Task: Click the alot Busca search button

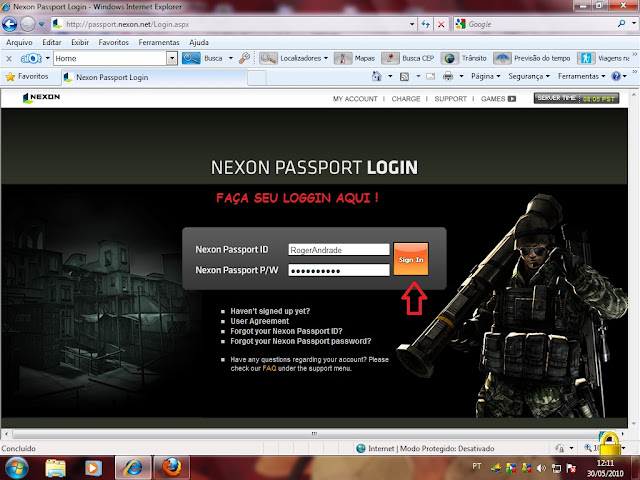Action: click(x=203, y=58)
